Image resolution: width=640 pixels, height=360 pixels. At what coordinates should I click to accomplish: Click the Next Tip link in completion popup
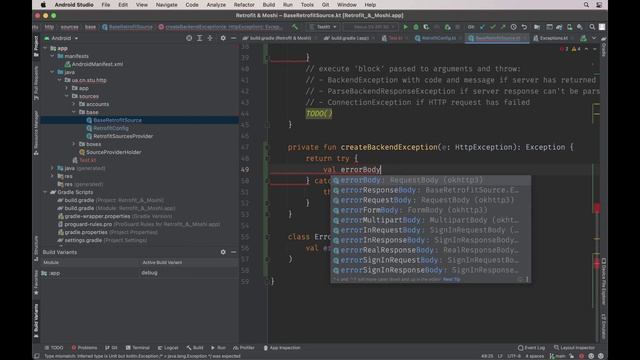(x=451, y=280)
